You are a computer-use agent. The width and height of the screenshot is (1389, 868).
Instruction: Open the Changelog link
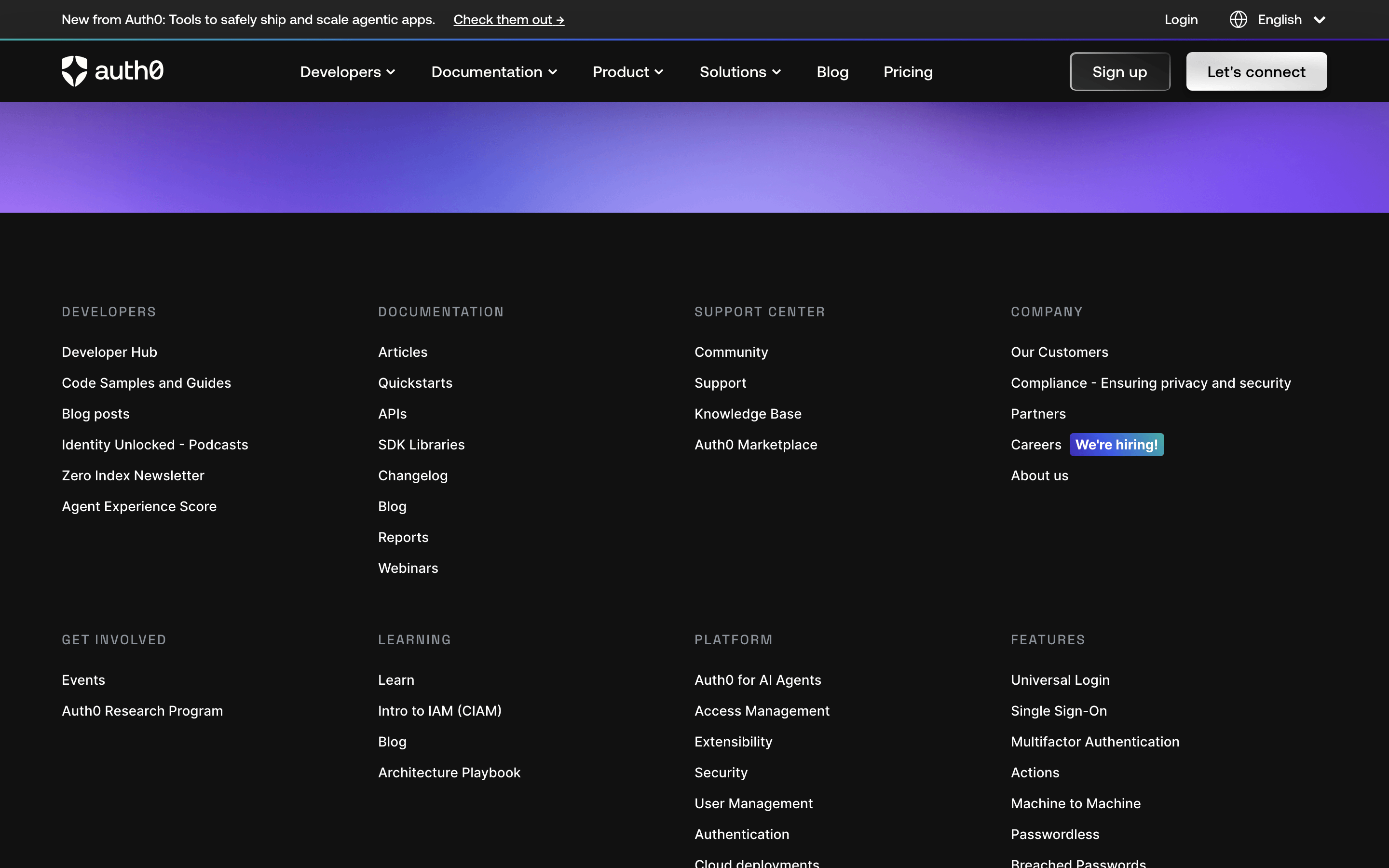[413, 475]
